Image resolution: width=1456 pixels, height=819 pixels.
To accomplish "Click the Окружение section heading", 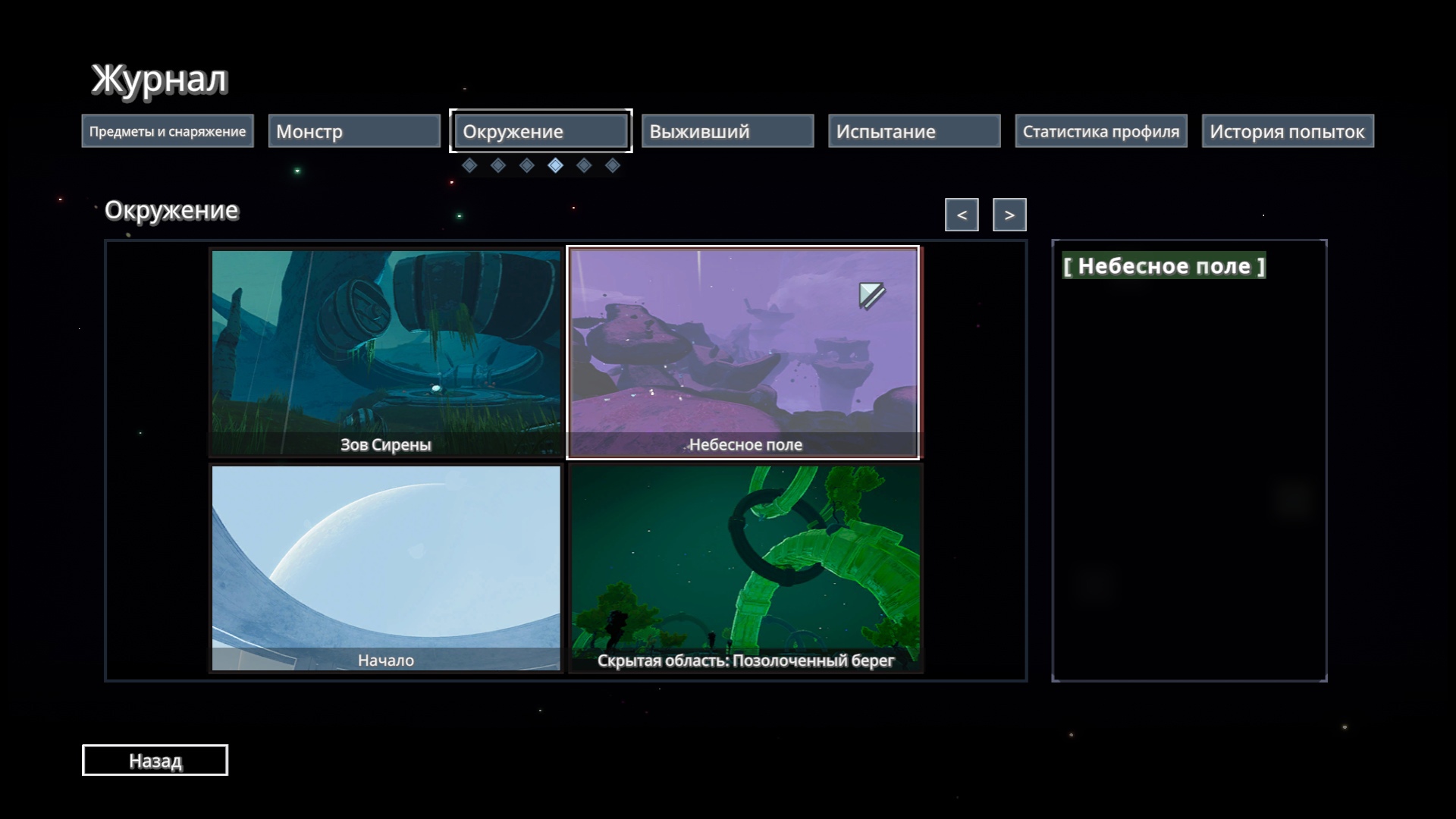I will tap(171, 210).
